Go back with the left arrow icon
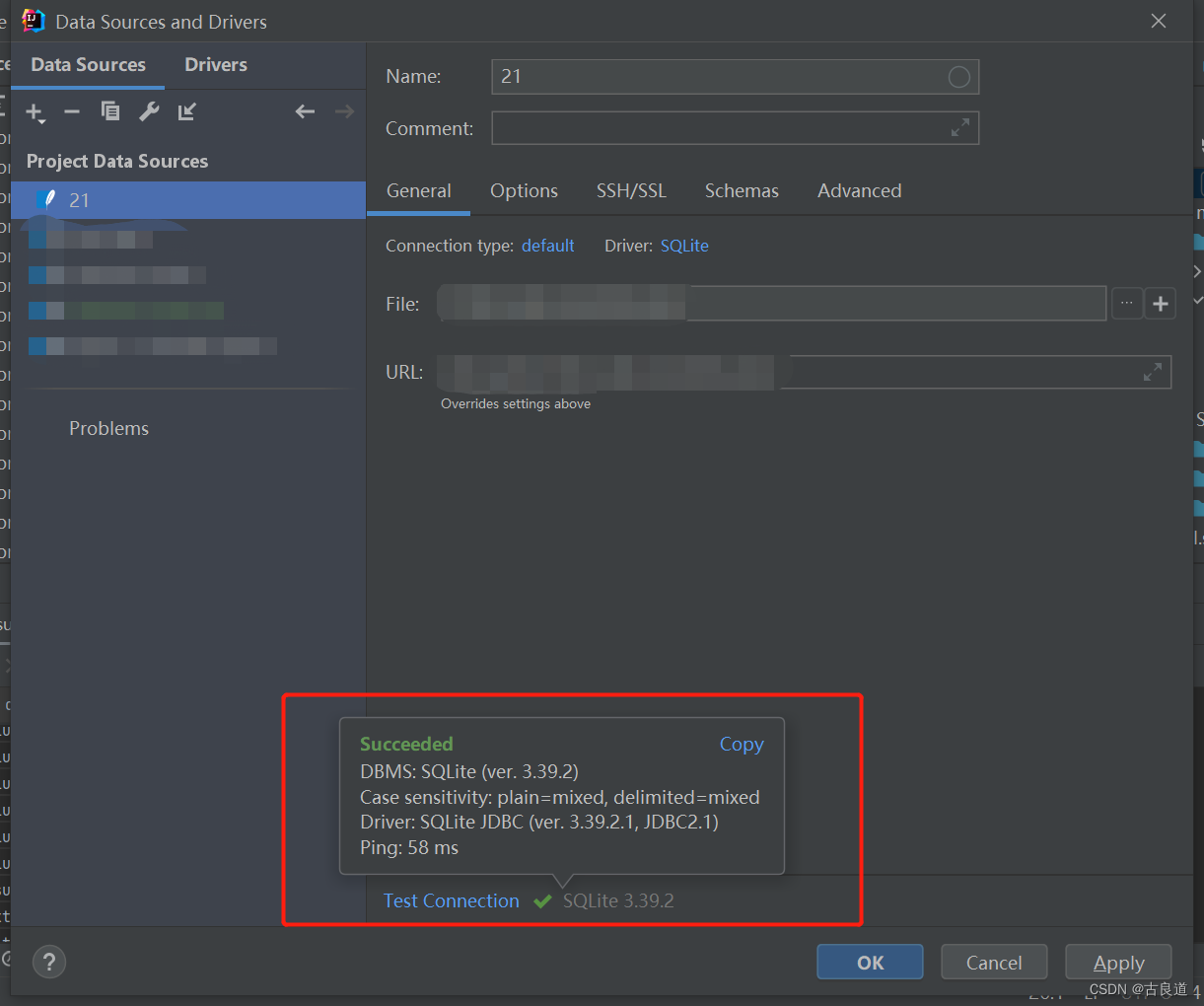This screenshot has height=1006, width=1204. 305,111
